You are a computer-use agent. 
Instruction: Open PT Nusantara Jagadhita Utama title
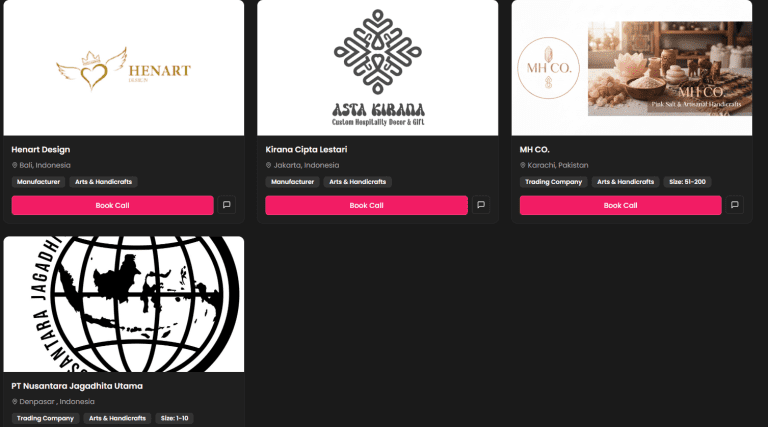point(77,386)
